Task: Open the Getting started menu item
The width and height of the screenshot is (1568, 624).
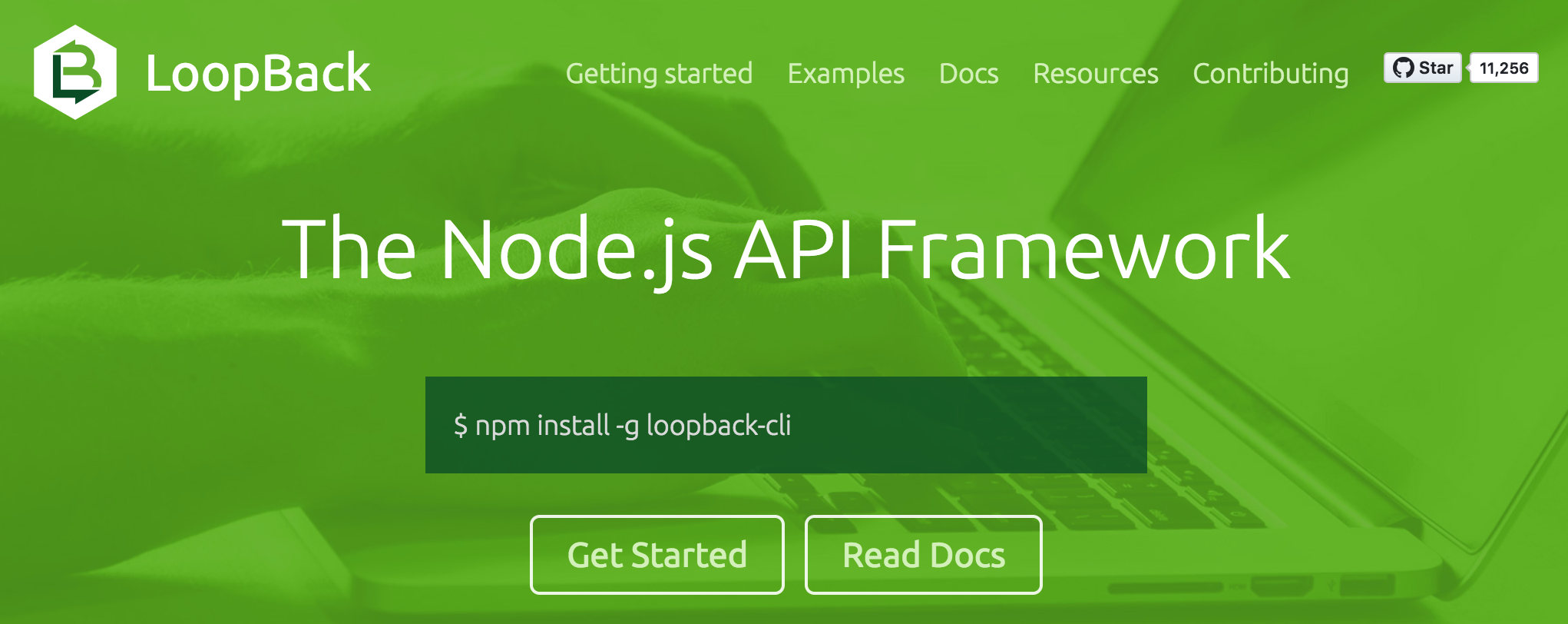Action: (659, 74)
